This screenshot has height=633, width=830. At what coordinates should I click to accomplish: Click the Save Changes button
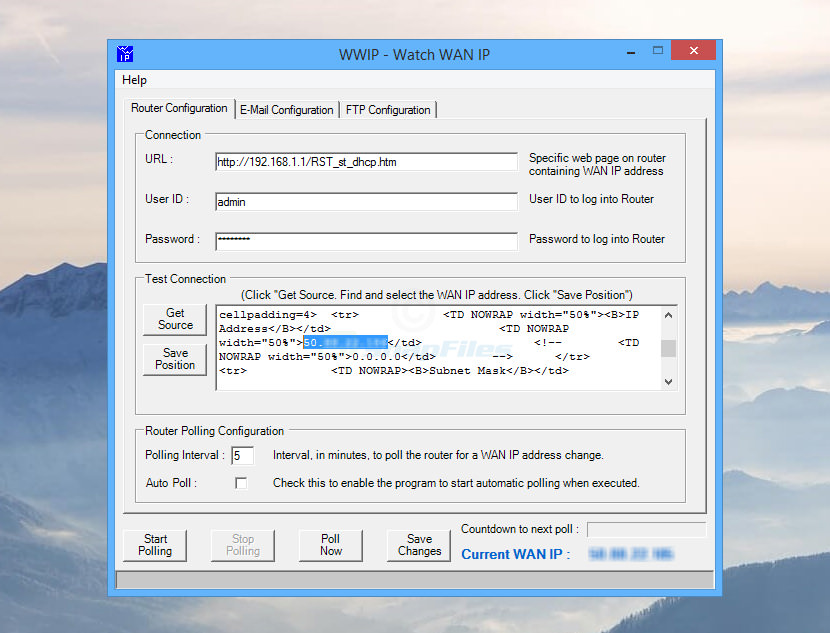point(419,545)
